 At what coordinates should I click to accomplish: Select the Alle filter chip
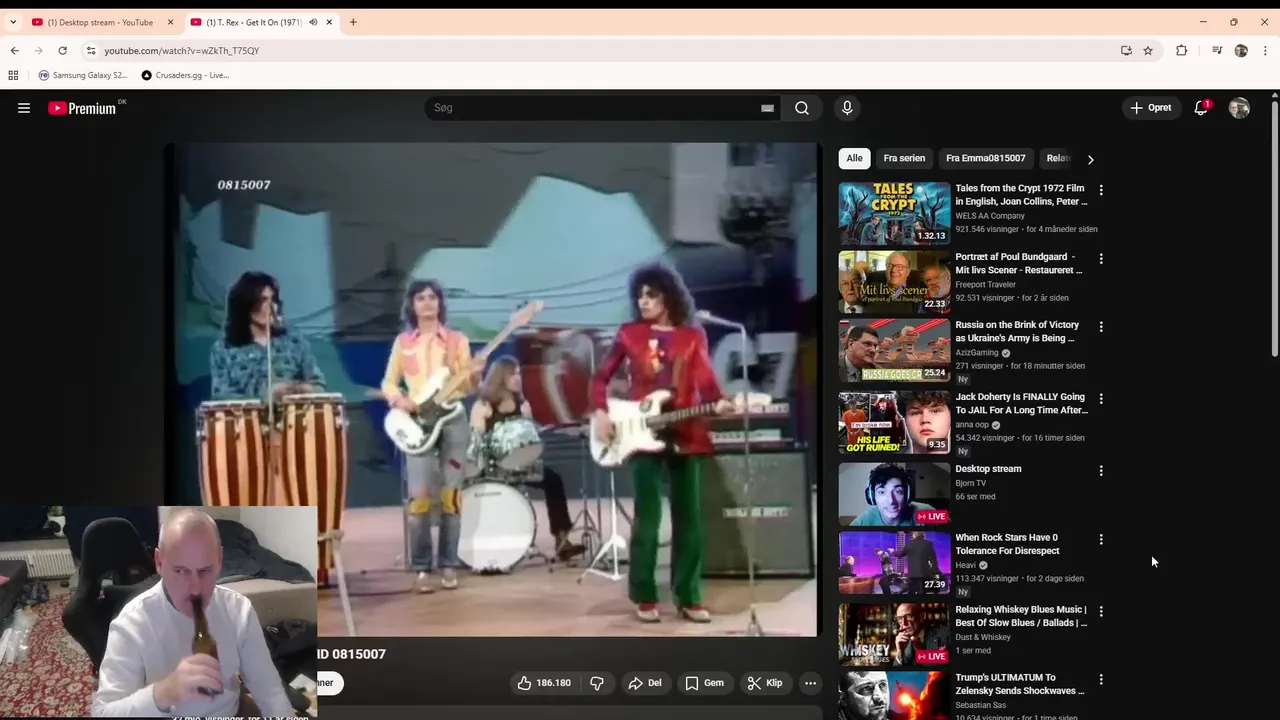tap(854, 158)
